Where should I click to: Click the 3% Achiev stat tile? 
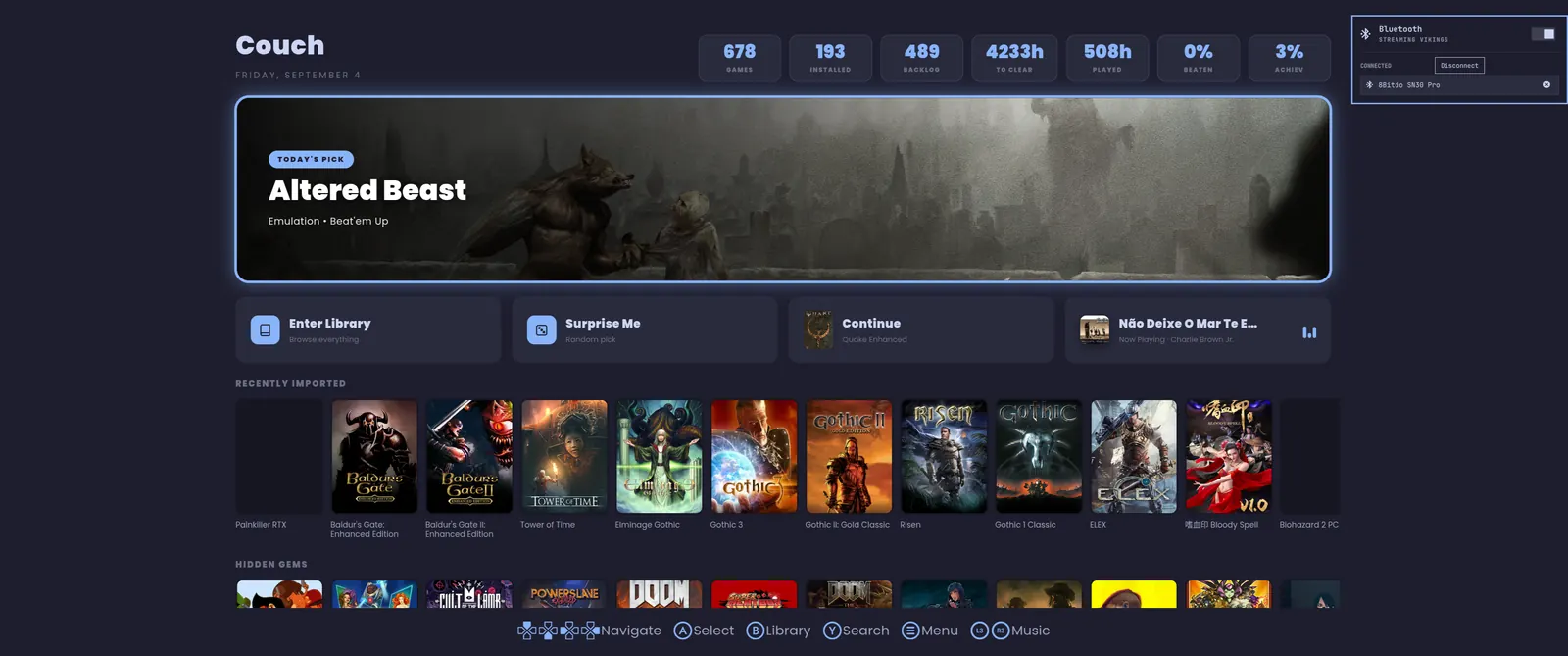click(1290, 58)
